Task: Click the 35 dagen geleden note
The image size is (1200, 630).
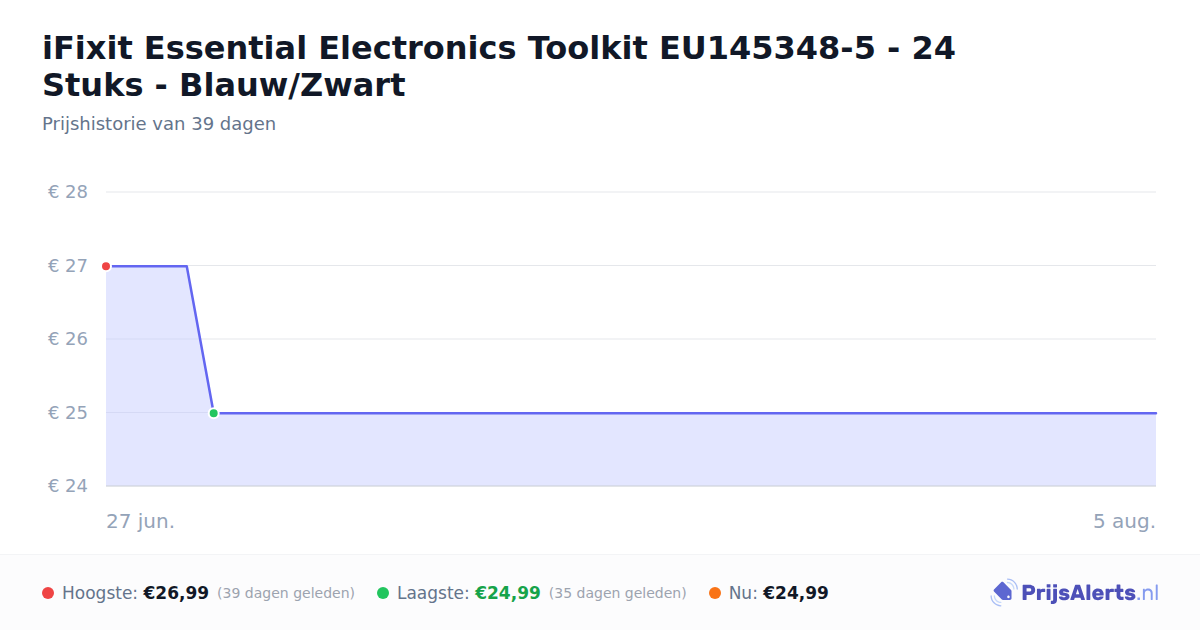Action: tap(618, 593)
